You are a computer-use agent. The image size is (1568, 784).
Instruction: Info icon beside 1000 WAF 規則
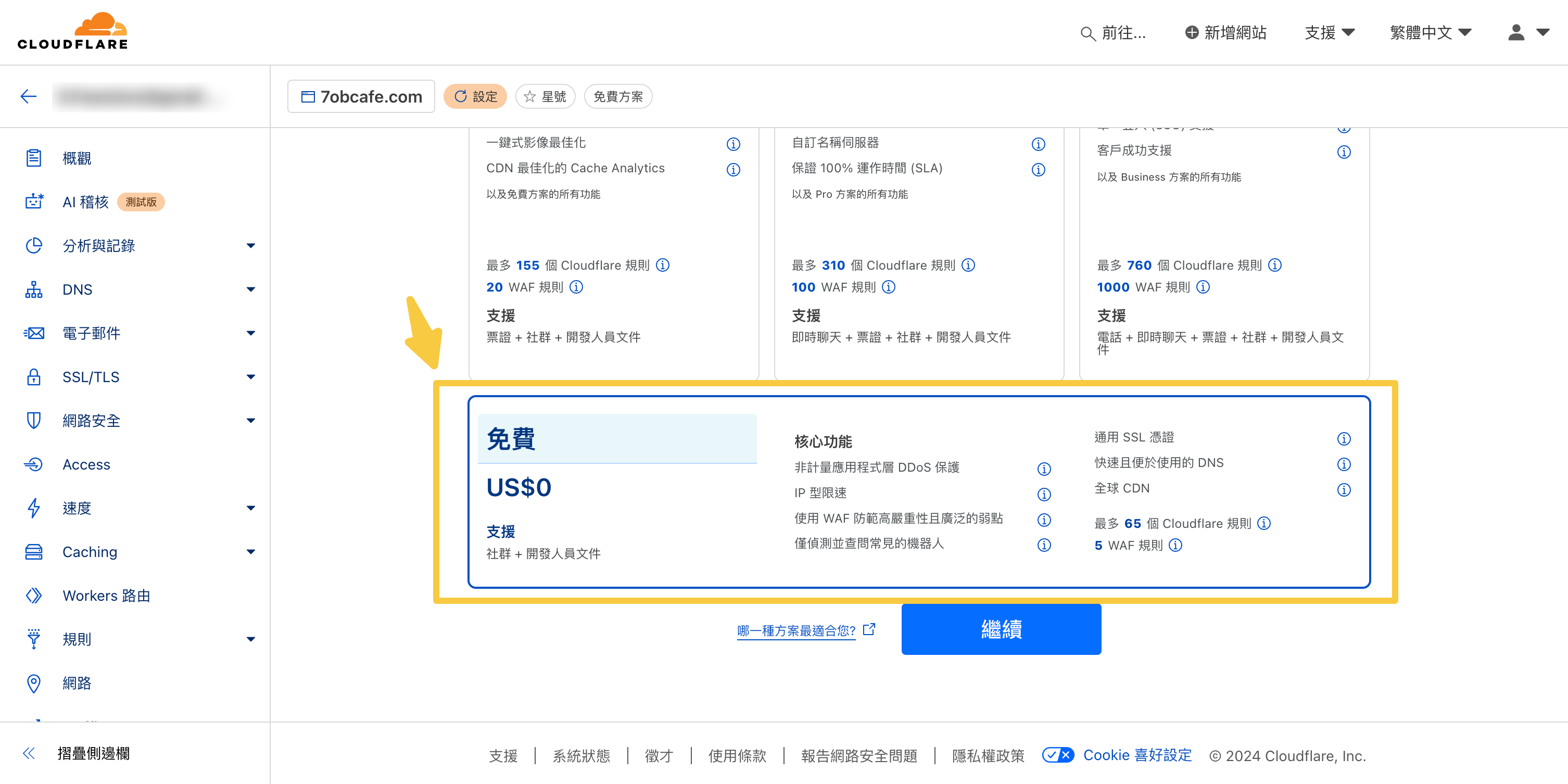coord(1203,287)
